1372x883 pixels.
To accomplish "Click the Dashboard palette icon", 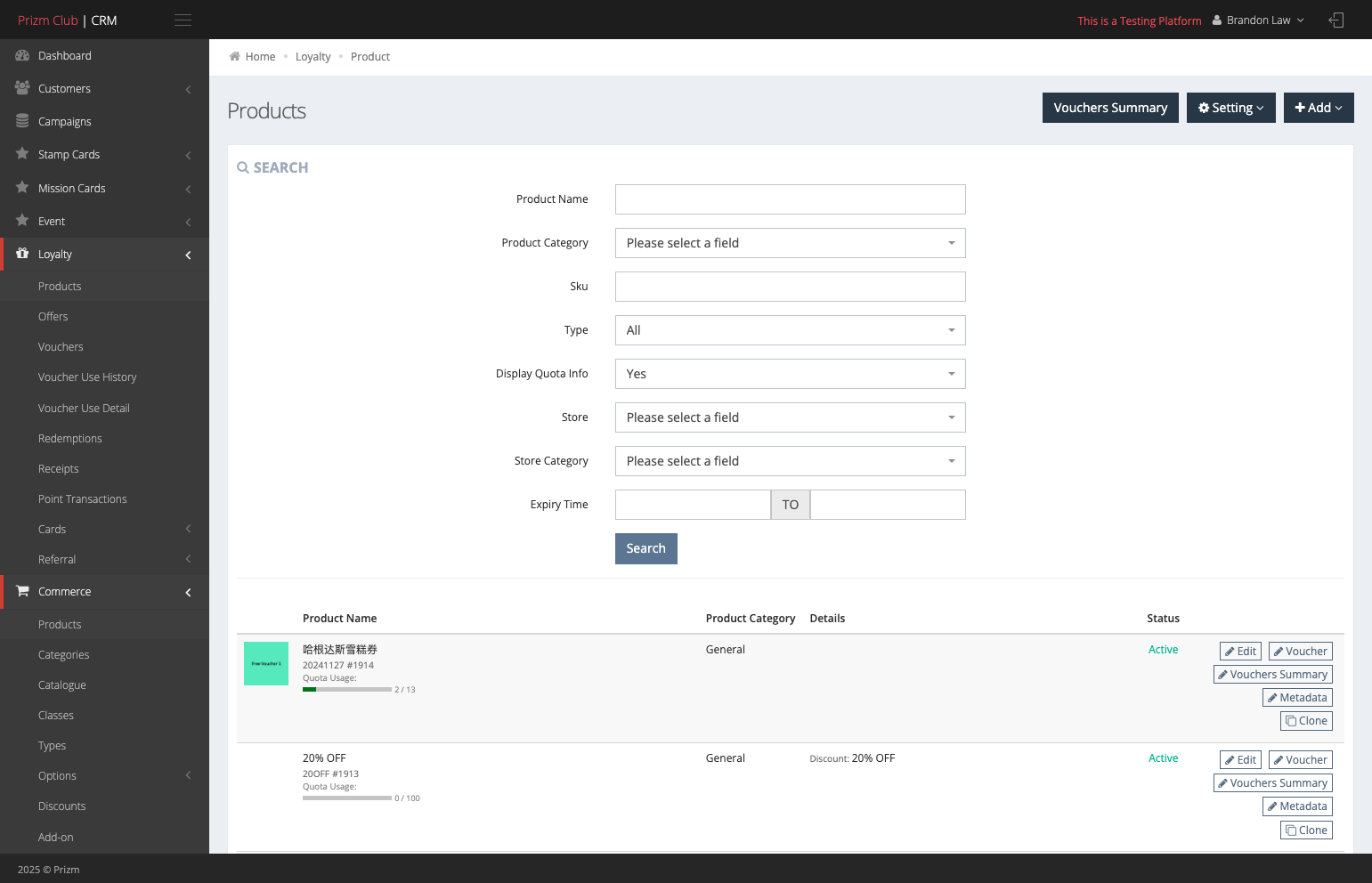I will 22,55.
